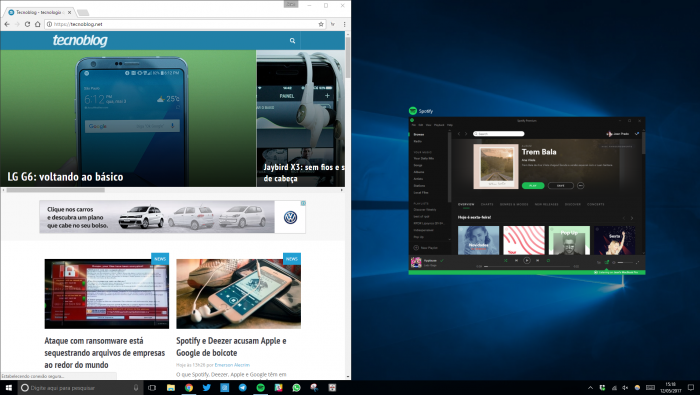Focus the Chrome address bar
Screen dimensions: 700x395
[185, 24]
